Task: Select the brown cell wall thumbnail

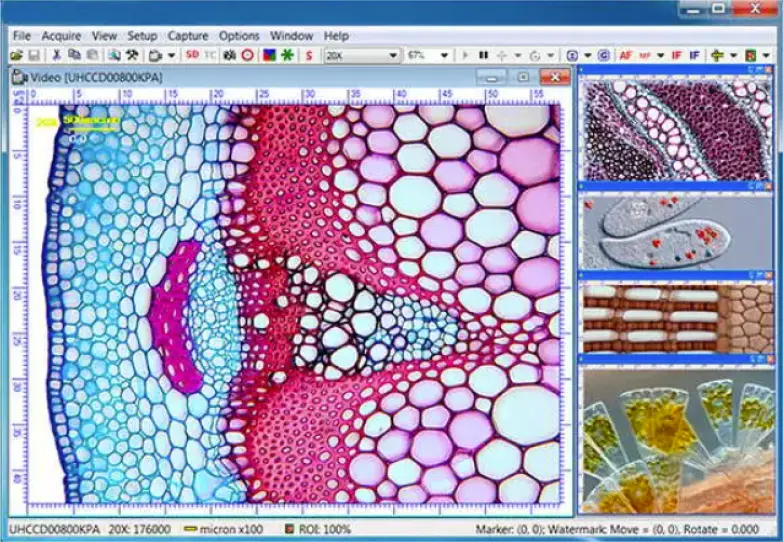Action: [677, 318]
